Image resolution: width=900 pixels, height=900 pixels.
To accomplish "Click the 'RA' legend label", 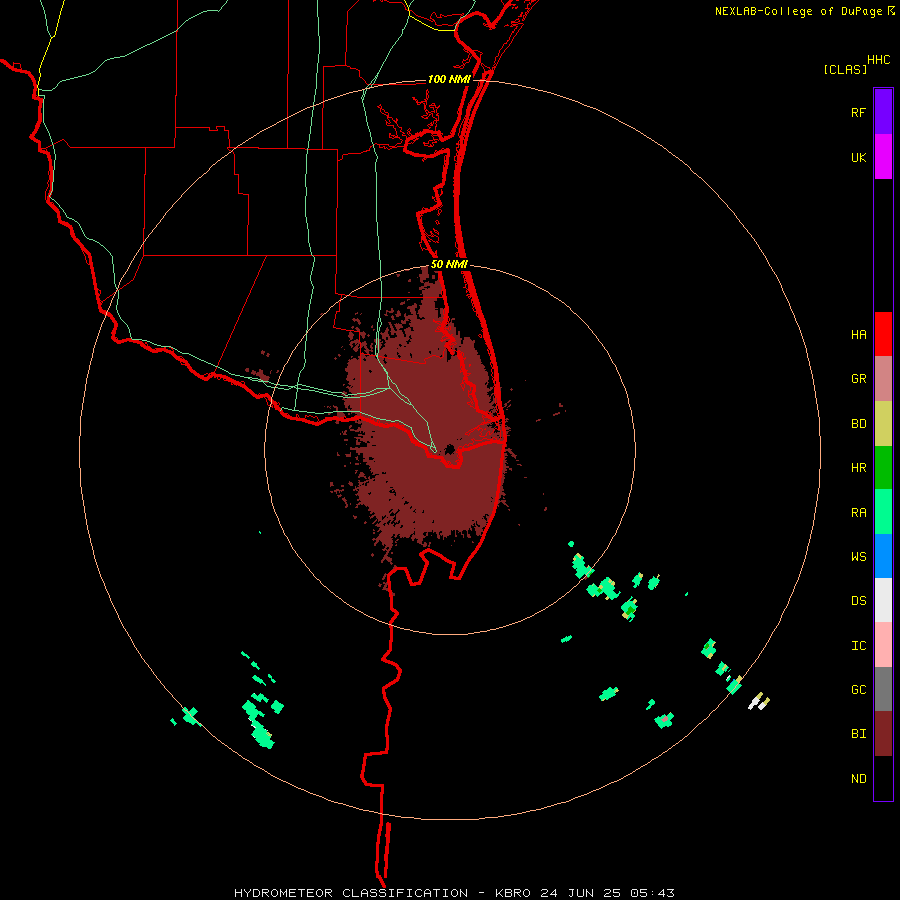I will [x=858, y=513].
